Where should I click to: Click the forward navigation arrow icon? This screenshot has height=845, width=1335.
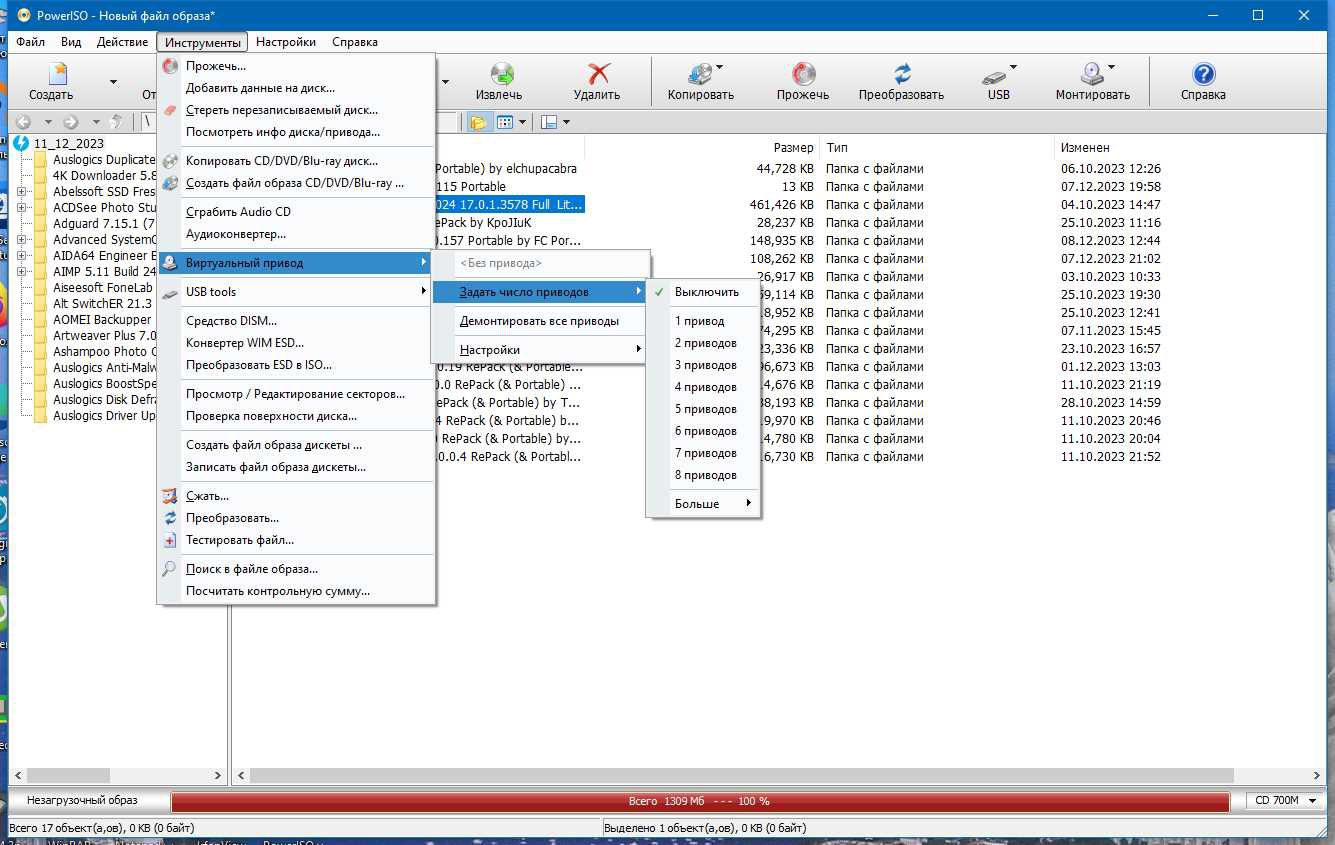70,122
